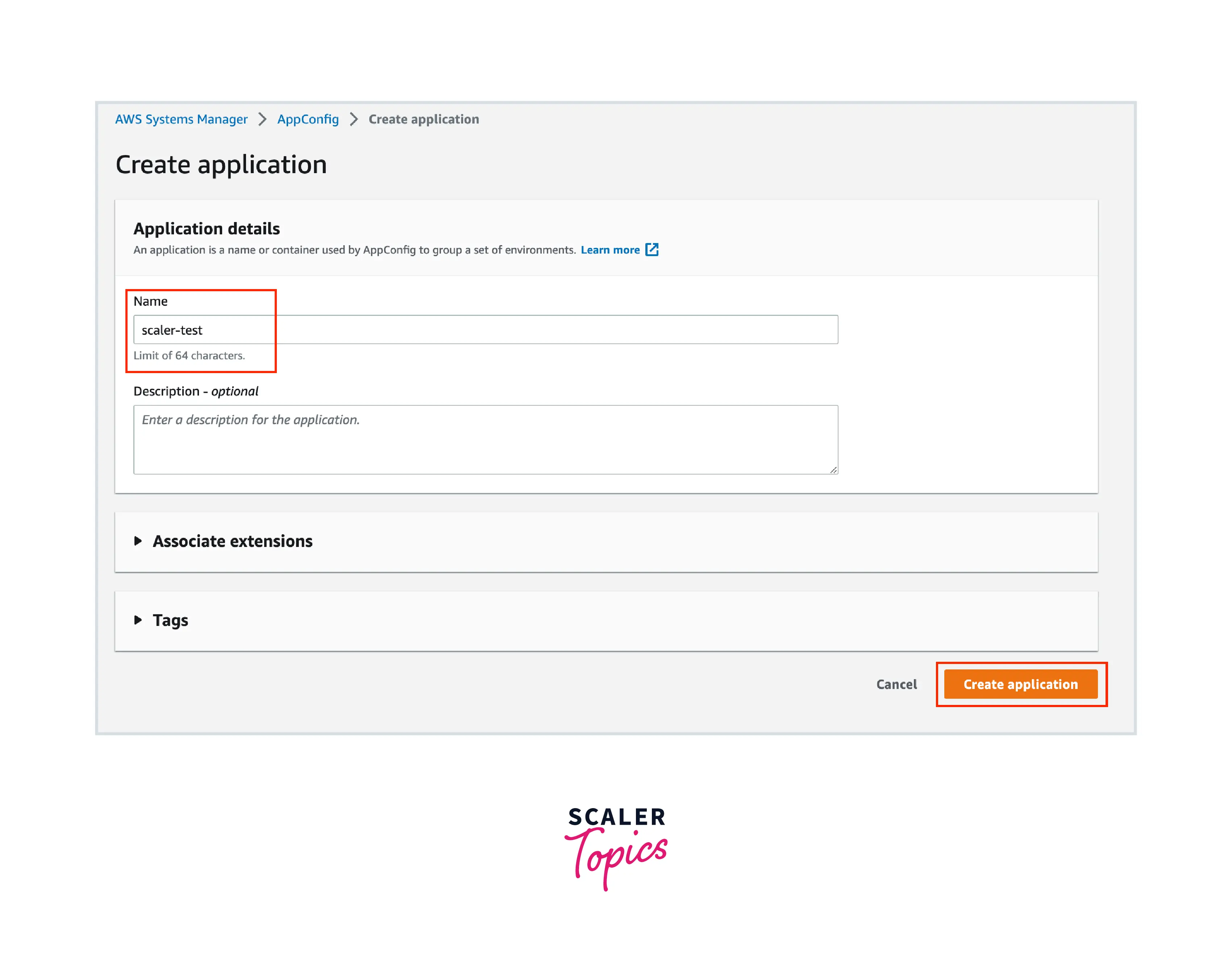Image resolution: width=1232 pixels, height=961 pixels.
Task: Open the external link icon beside Learn more
Action: (652, 250)
